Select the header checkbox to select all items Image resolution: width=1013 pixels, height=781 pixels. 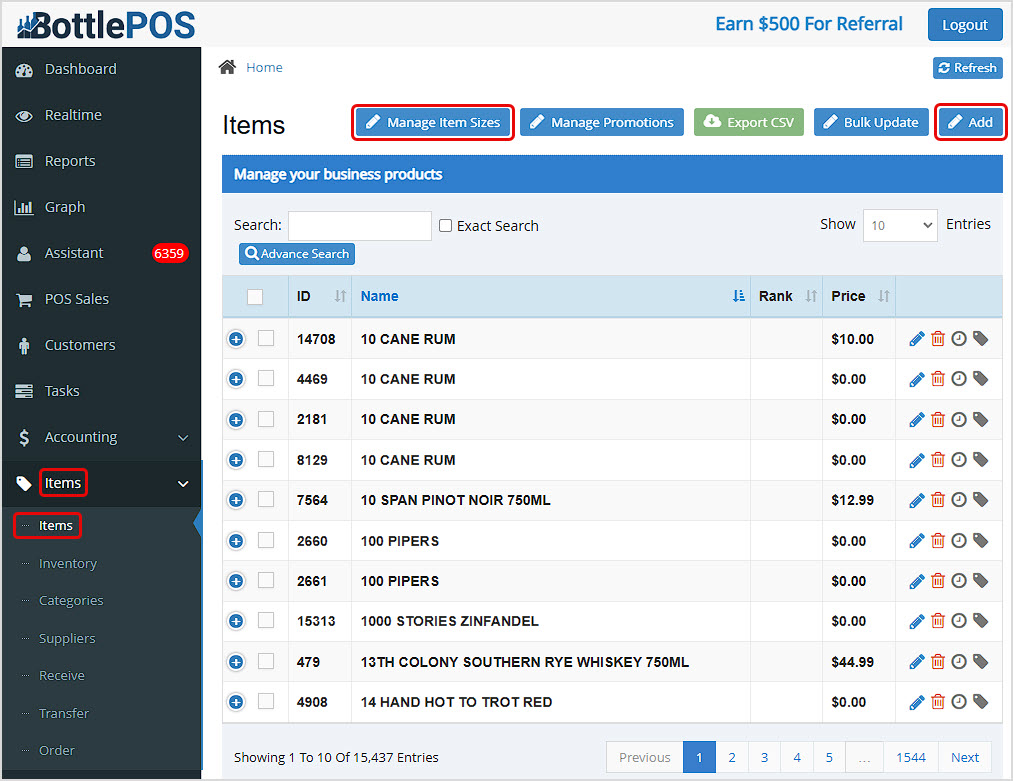click(x=255, y=296)
